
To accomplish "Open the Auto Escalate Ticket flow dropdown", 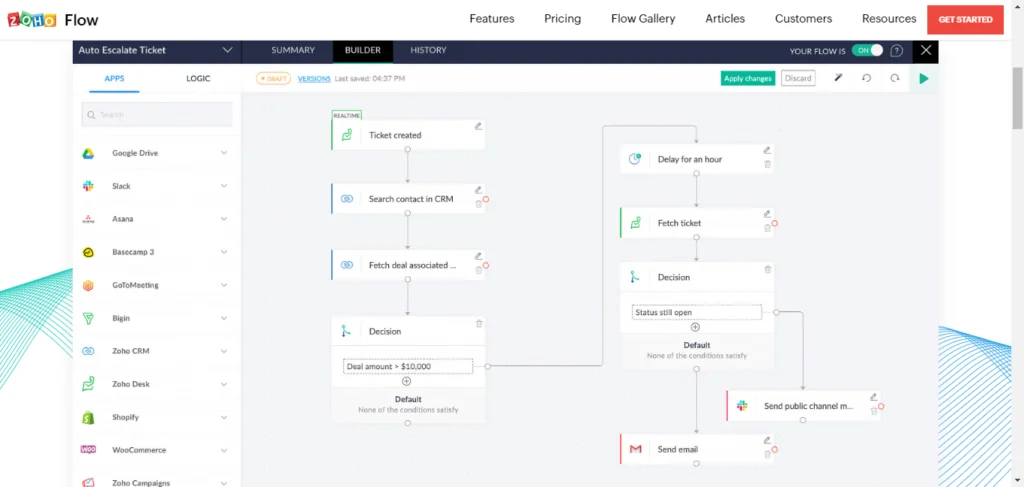I will (227, 50).
